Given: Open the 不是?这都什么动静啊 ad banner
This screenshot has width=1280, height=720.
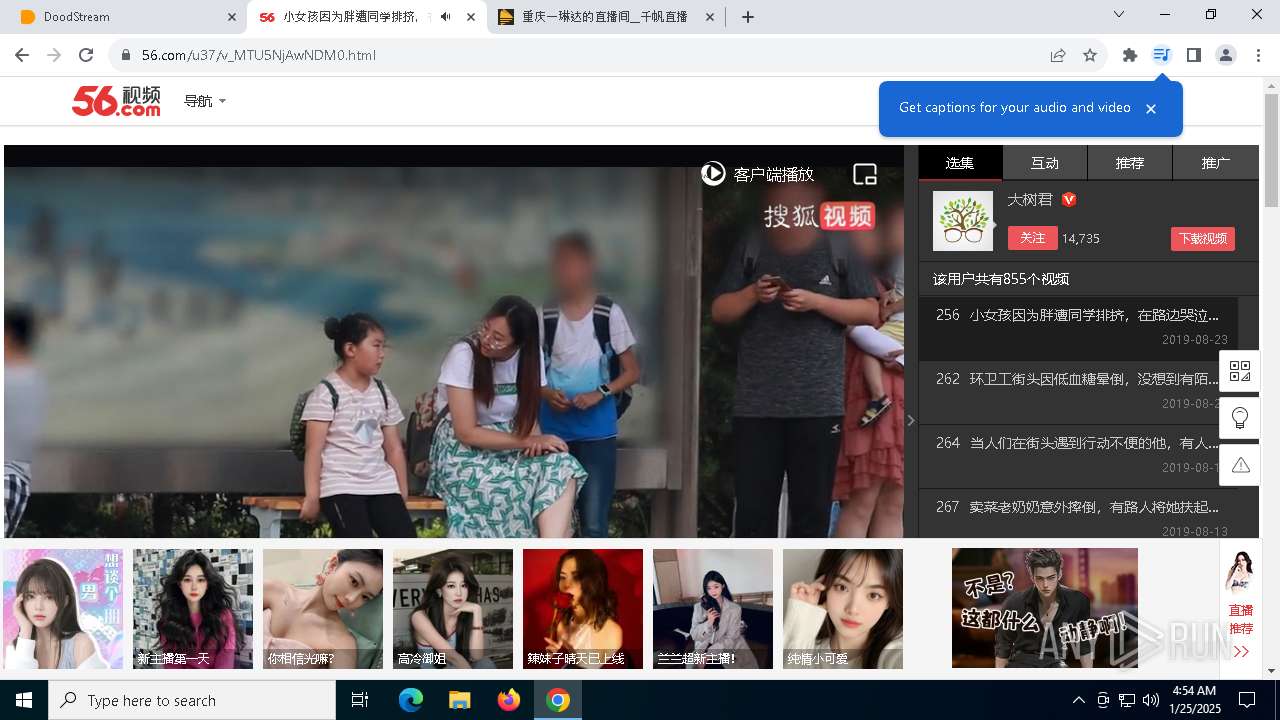Looking at the screenshot, I should pyautogui.click(x=1045, y=608).
